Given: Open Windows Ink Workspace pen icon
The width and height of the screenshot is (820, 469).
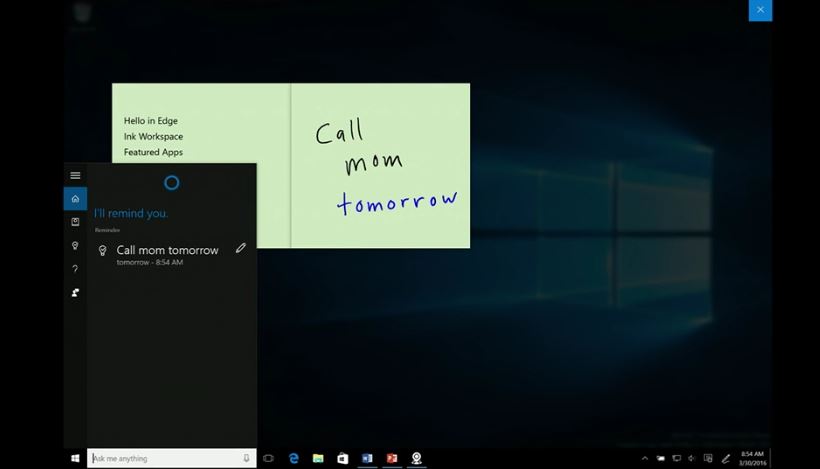Looking at the screenshot, I should click(726, 458).
